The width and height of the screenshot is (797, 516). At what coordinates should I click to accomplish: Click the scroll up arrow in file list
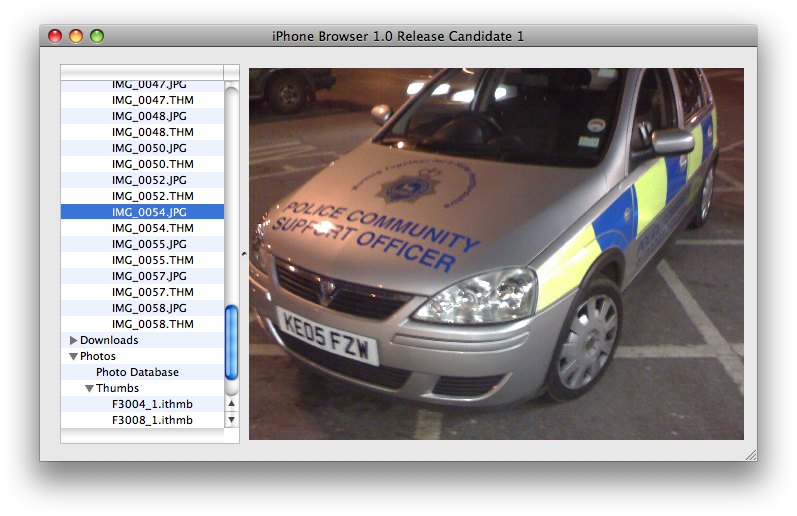232,404
